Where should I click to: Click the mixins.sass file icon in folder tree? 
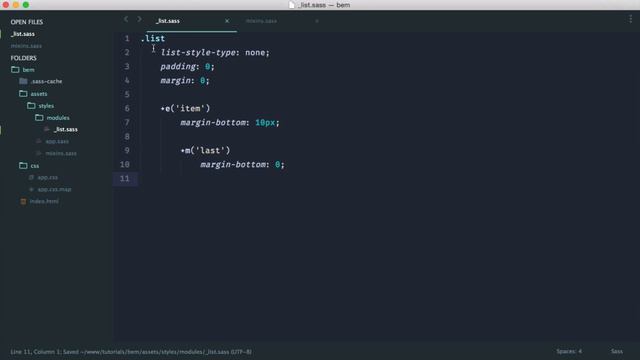(x=39, y=153)
